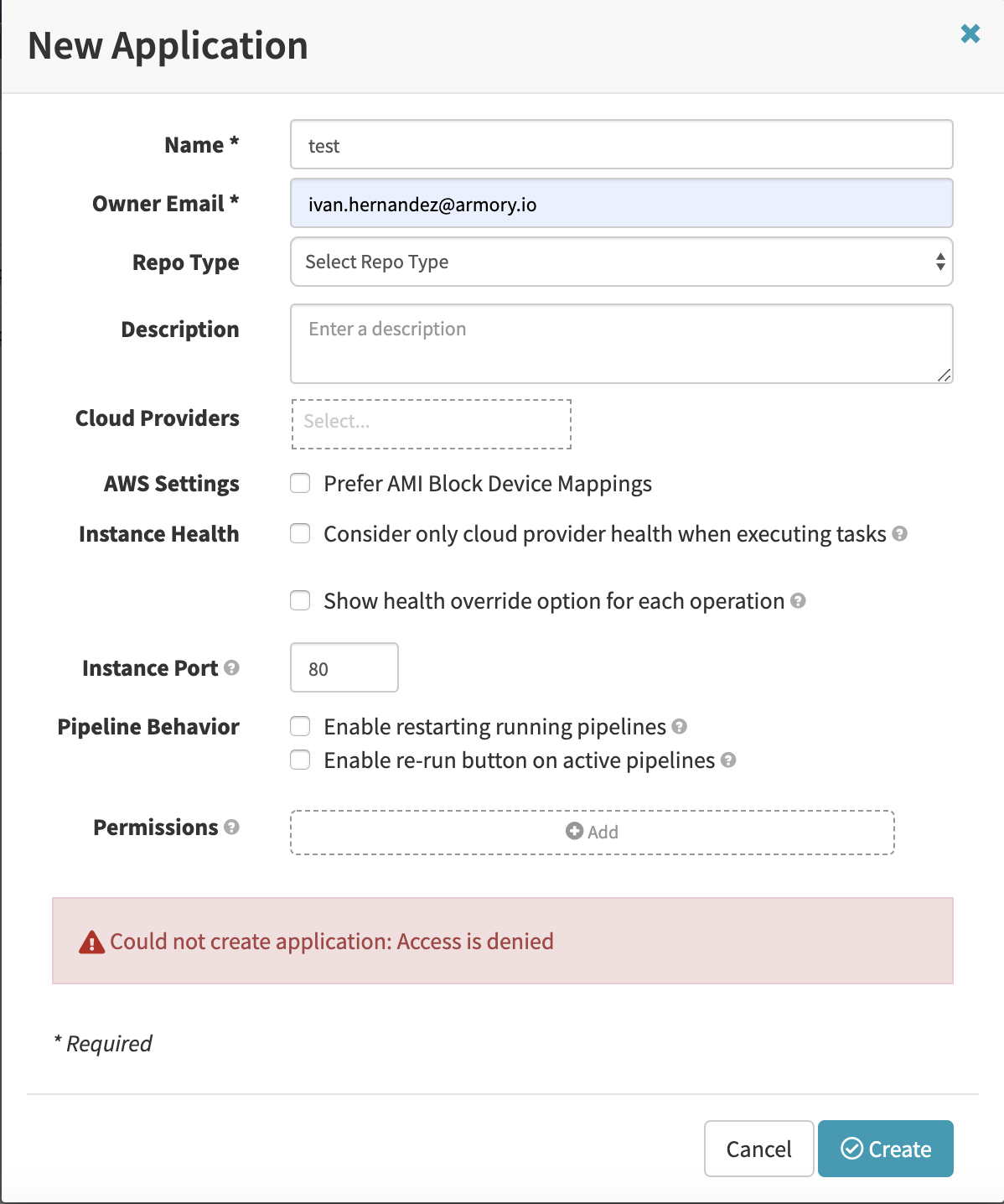Click help icon after health override option
Viewport: 1004px width, 1204px height.
798,600
